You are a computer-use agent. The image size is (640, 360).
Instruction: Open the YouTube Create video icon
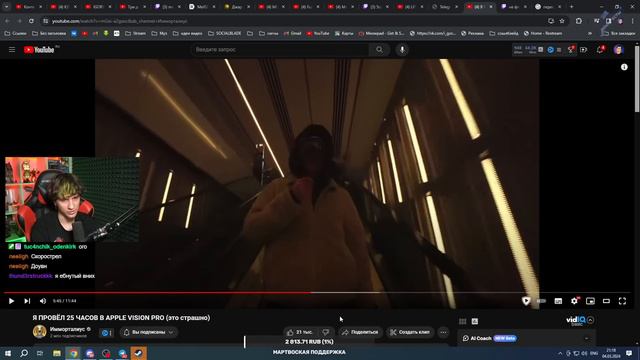tap(583, 50)
